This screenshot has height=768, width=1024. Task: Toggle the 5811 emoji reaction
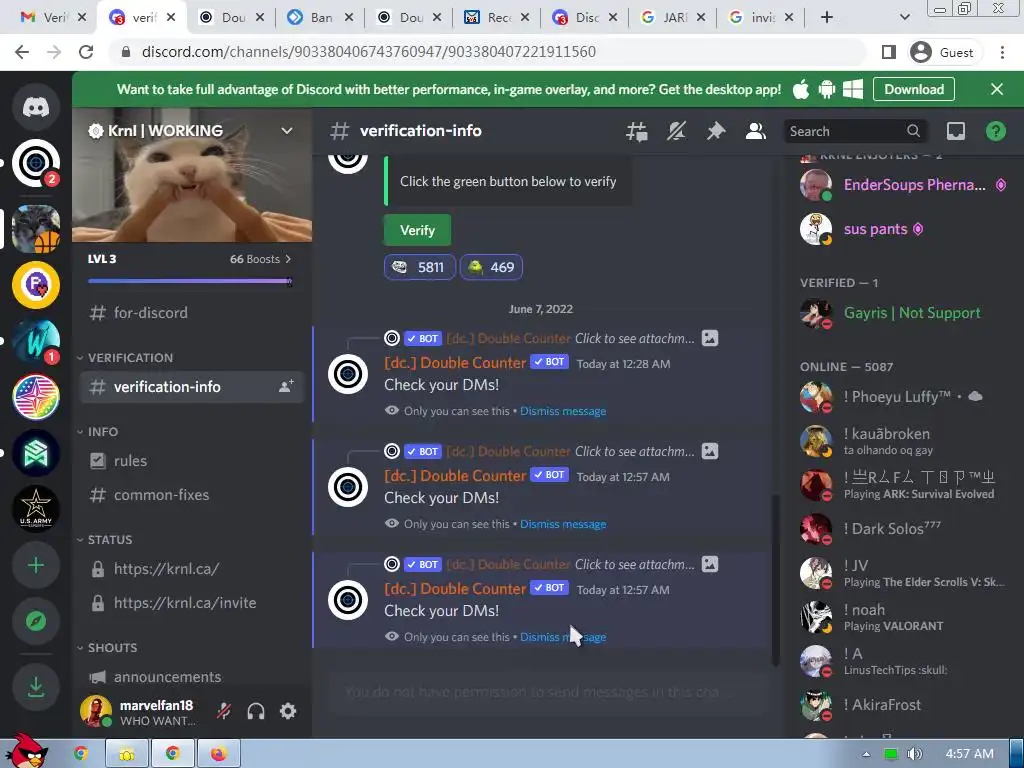pyautogui.click(x=419, y=267)
